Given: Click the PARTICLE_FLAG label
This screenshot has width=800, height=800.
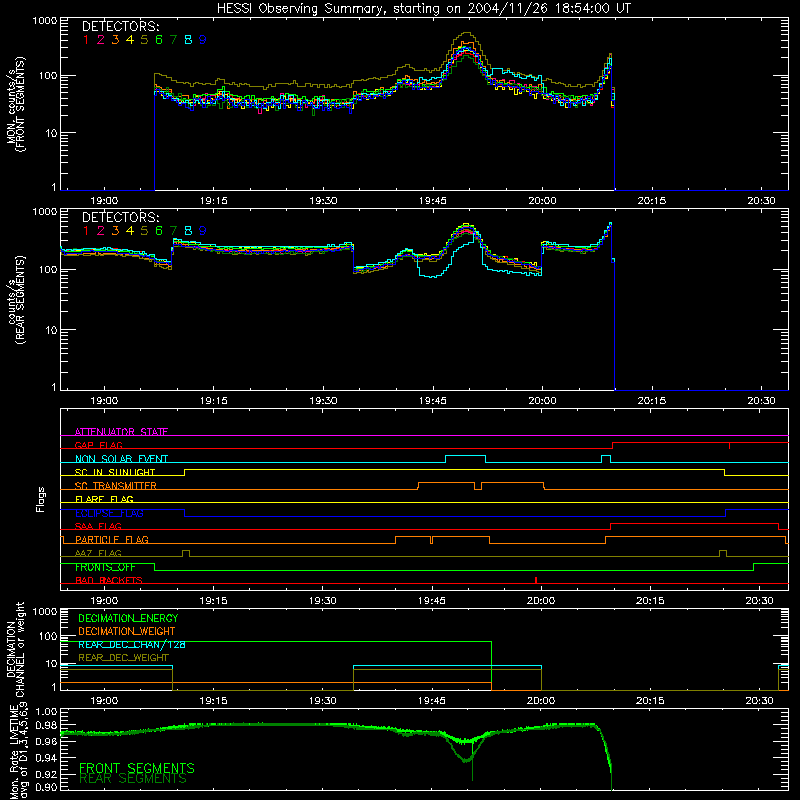Looking at the screenshot, I should pyautogui.click(x=112, y=540).
